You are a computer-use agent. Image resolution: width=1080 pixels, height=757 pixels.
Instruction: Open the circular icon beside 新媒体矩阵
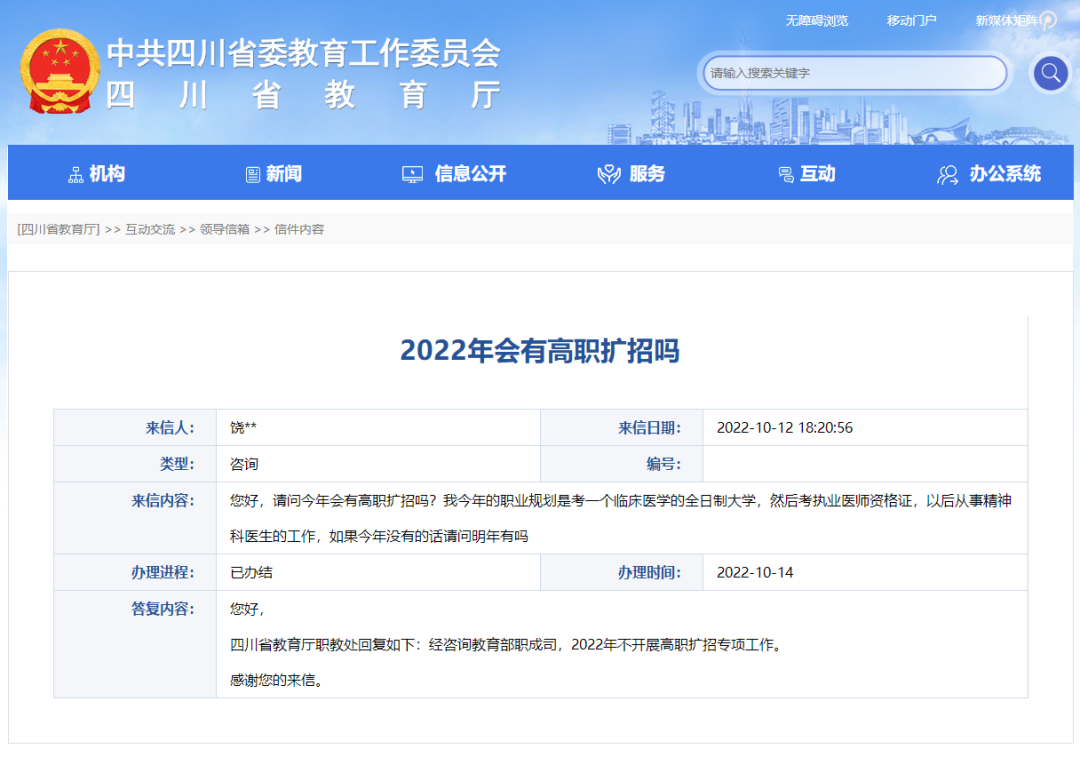(x=1046, y=20)
